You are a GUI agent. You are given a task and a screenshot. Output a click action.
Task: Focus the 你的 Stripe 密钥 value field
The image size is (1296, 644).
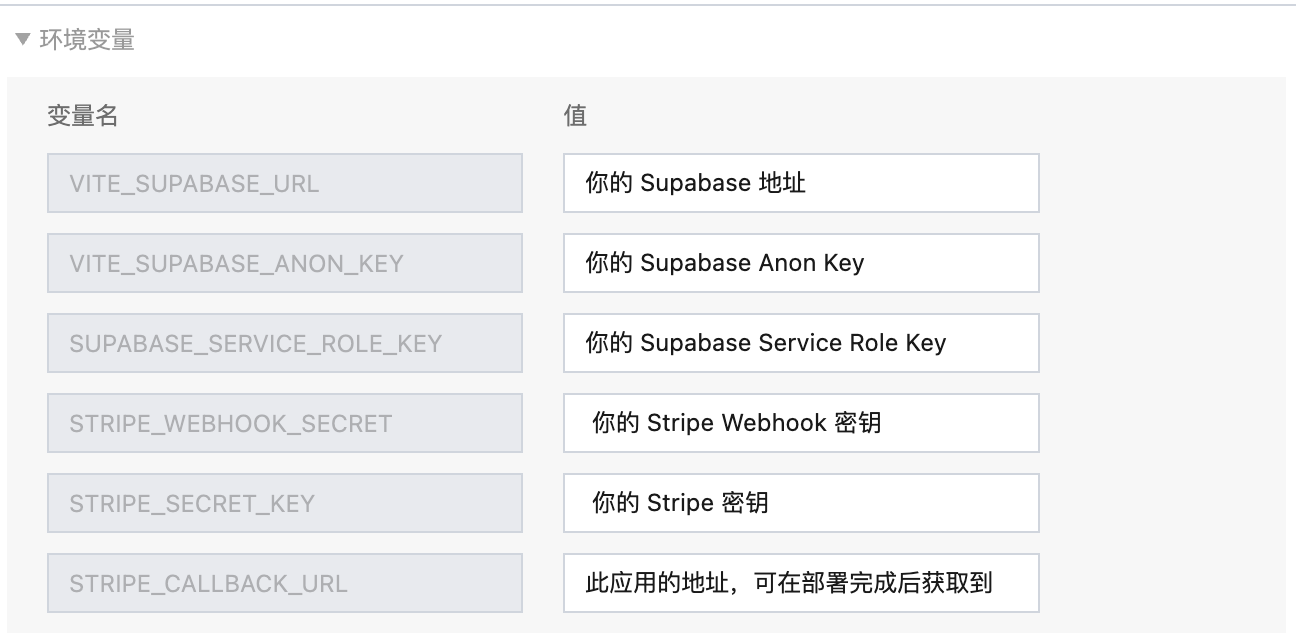(x=801, y=503)
